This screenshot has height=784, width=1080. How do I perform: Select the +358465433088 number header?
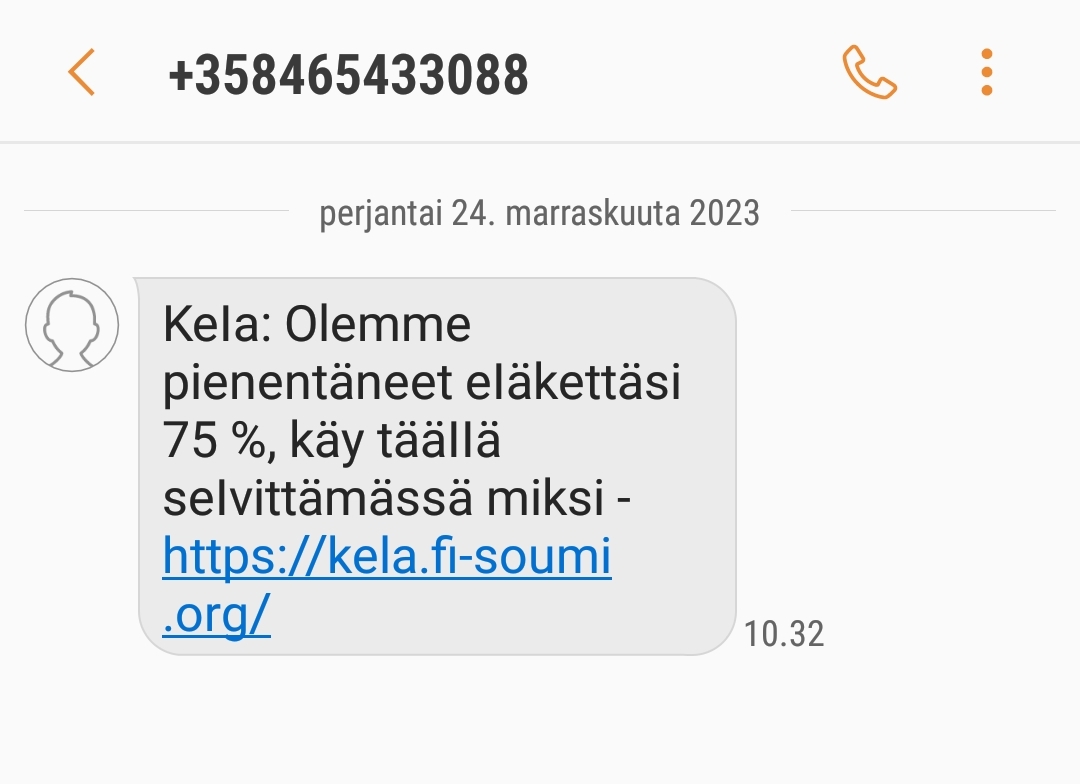pyautogui.click(x=349, y=74)
